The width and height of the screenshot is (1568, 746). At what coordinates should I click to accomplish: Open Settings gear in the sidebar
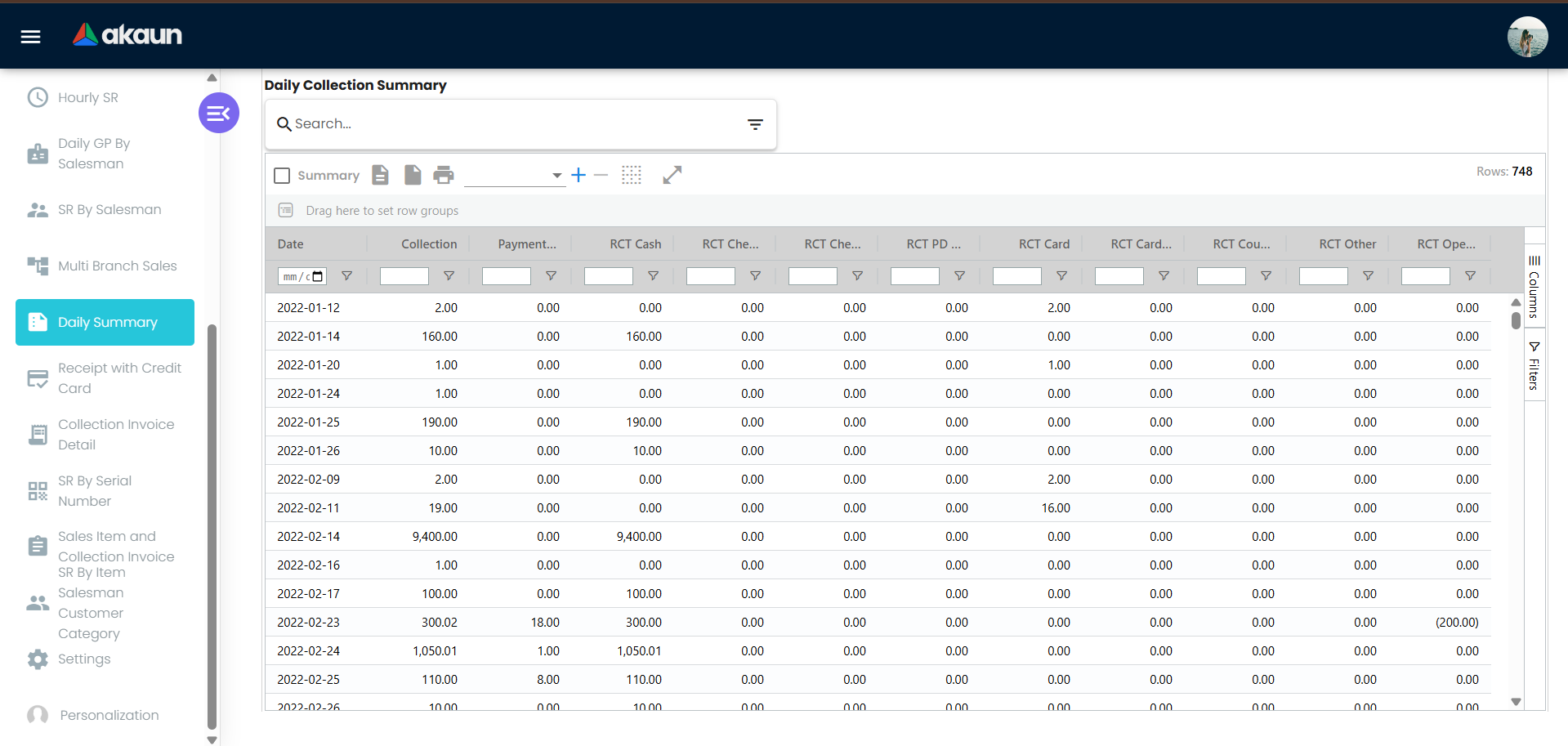(x=38, y=659)
